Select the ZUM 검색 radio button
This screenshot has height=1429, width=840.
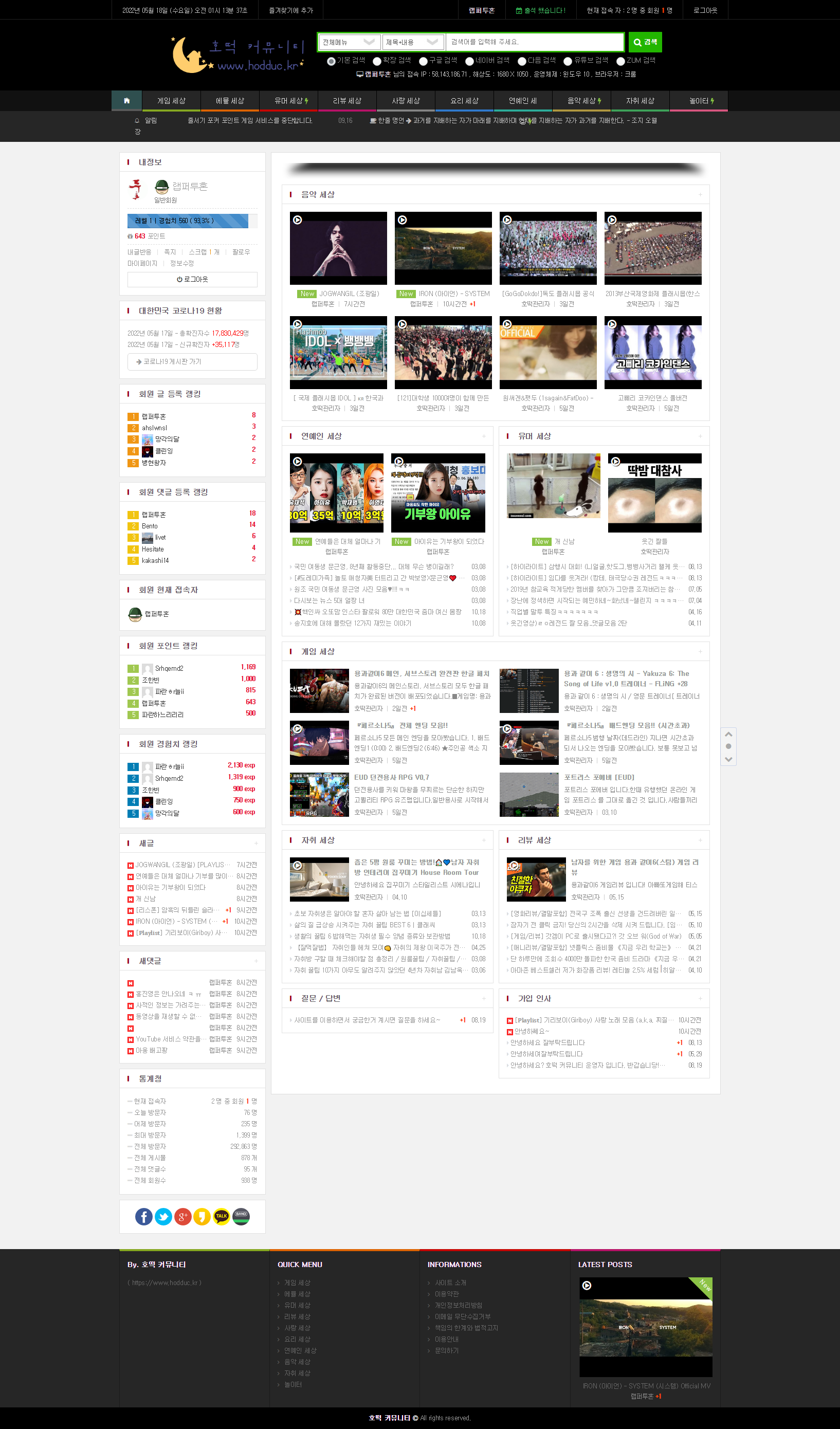(x=620, y=61)
